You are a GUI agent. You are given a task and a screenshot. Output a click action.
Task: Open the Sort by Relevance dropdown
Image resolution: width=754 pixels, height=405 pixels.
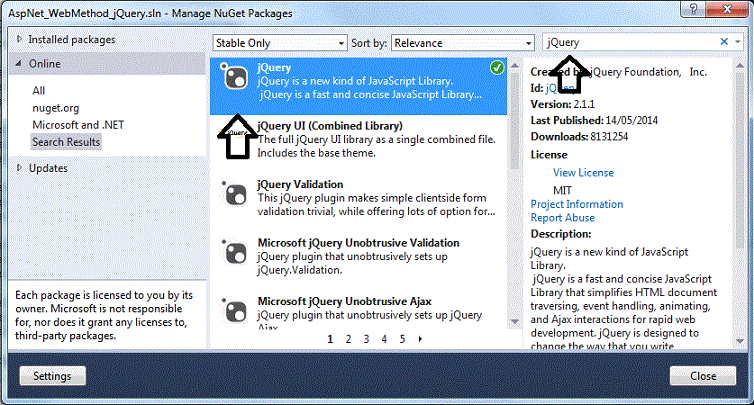463,43
